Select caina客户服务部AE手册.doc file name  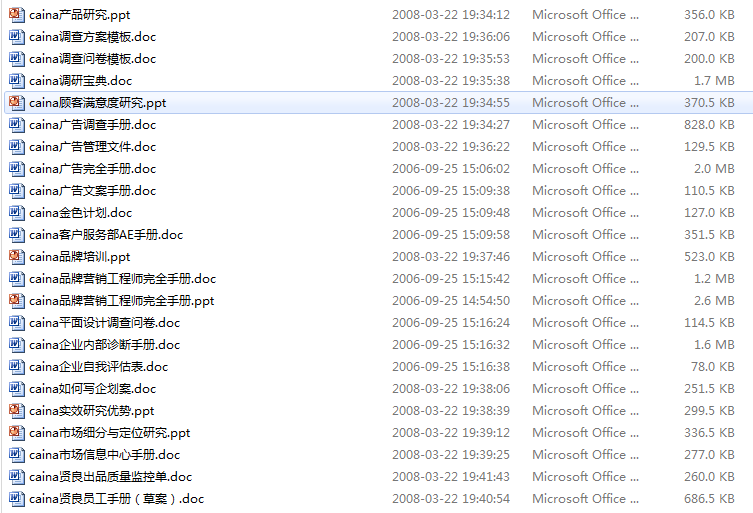tap(106, 235)
